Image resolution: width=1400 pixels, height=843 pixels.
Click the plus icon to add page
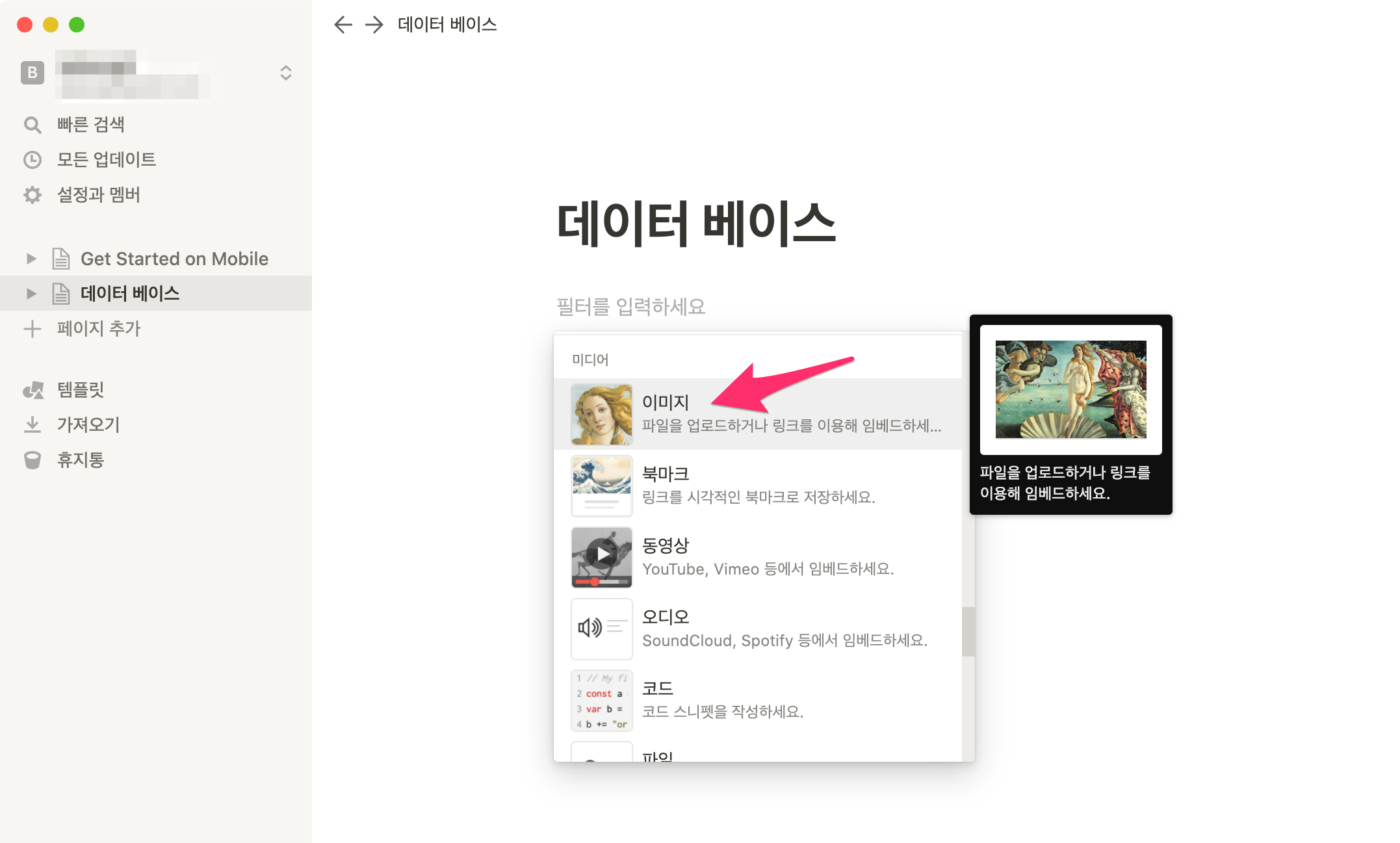coord(32,329)
